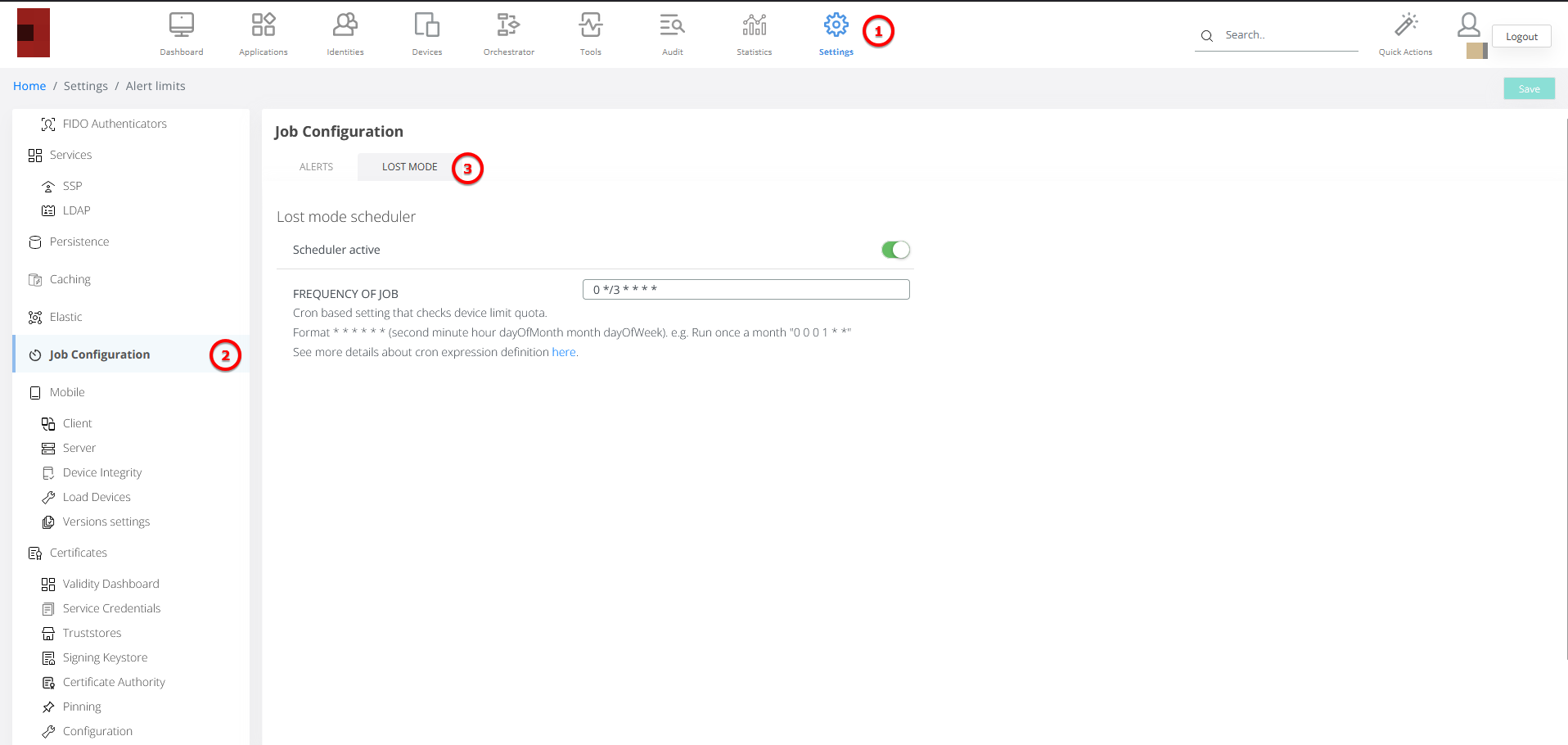
Task: Click the Quick Actions magic wand icon
Action: tap(1405, 25)
